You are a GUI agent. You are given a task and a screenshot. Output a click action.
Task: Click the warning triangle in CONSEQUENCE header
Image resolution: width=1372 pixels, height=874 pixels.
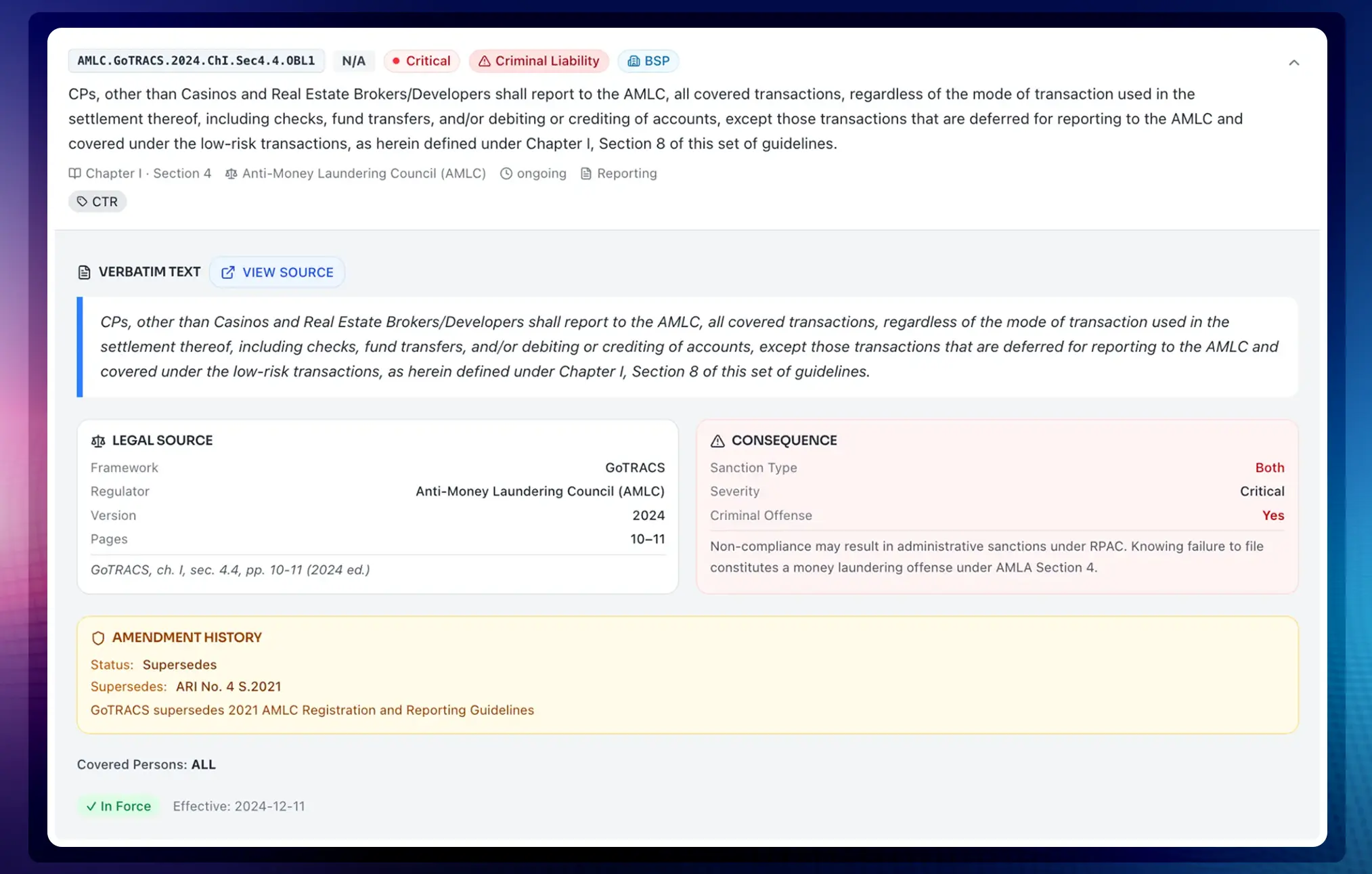717,441
